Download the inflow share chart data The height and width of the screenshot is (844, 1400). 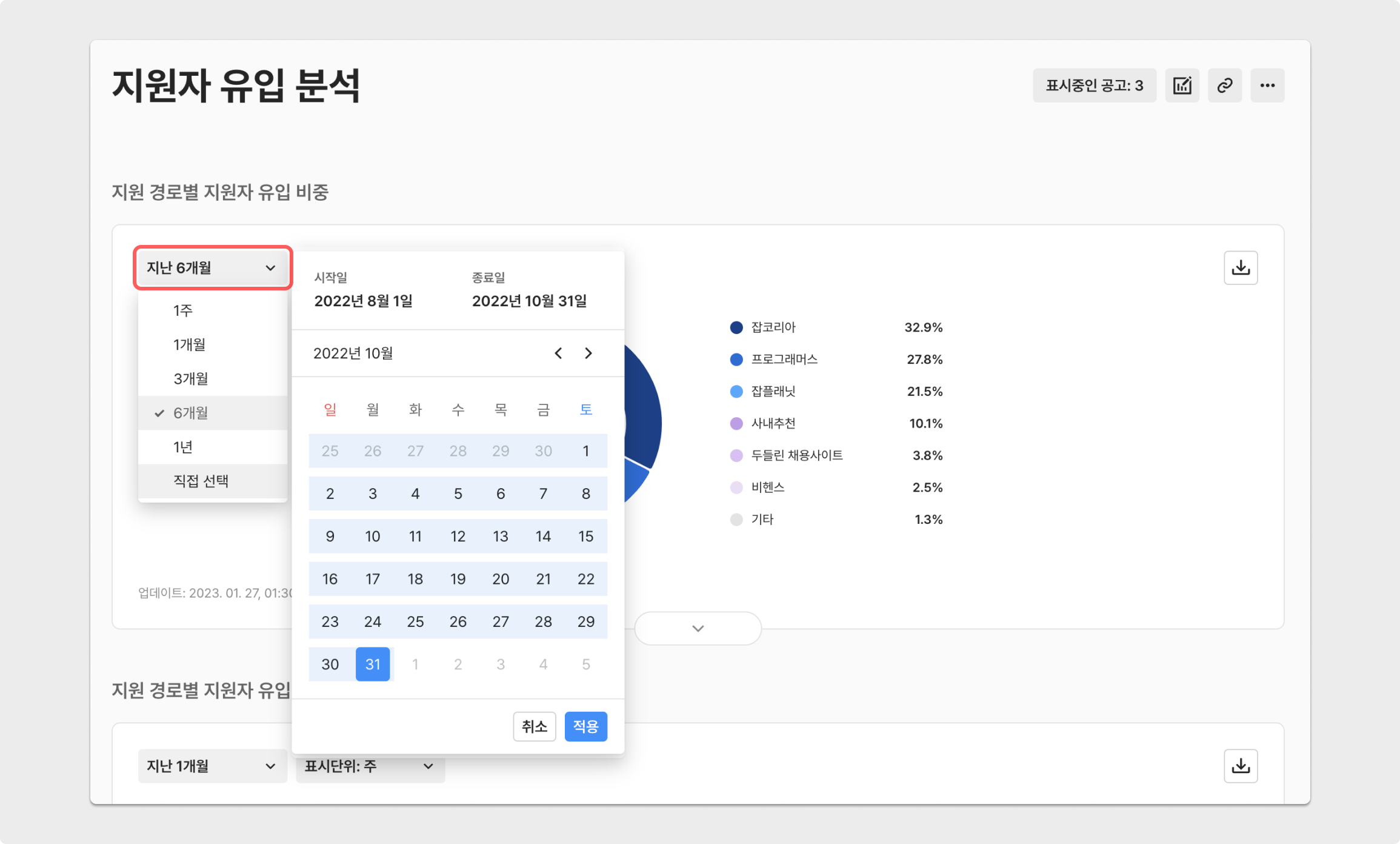[x=1241, y=268]
